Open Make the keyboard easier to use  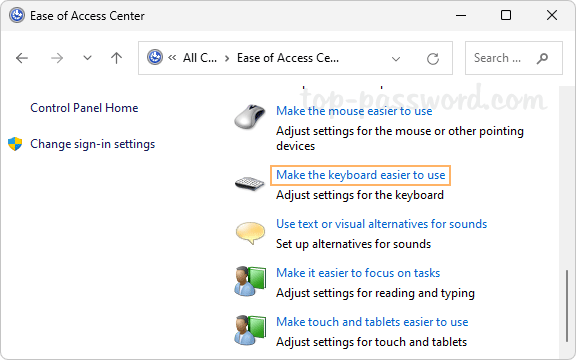(x=360, y=175)
